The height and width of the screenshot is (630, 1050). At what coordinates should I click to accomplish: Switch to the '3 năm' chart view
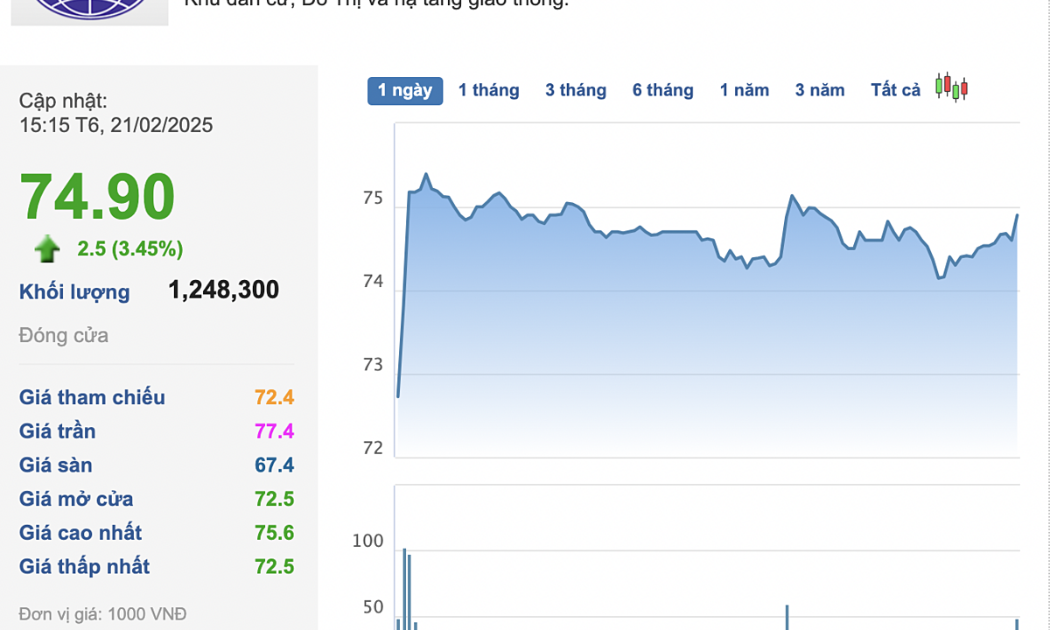(x=820, y=90)
